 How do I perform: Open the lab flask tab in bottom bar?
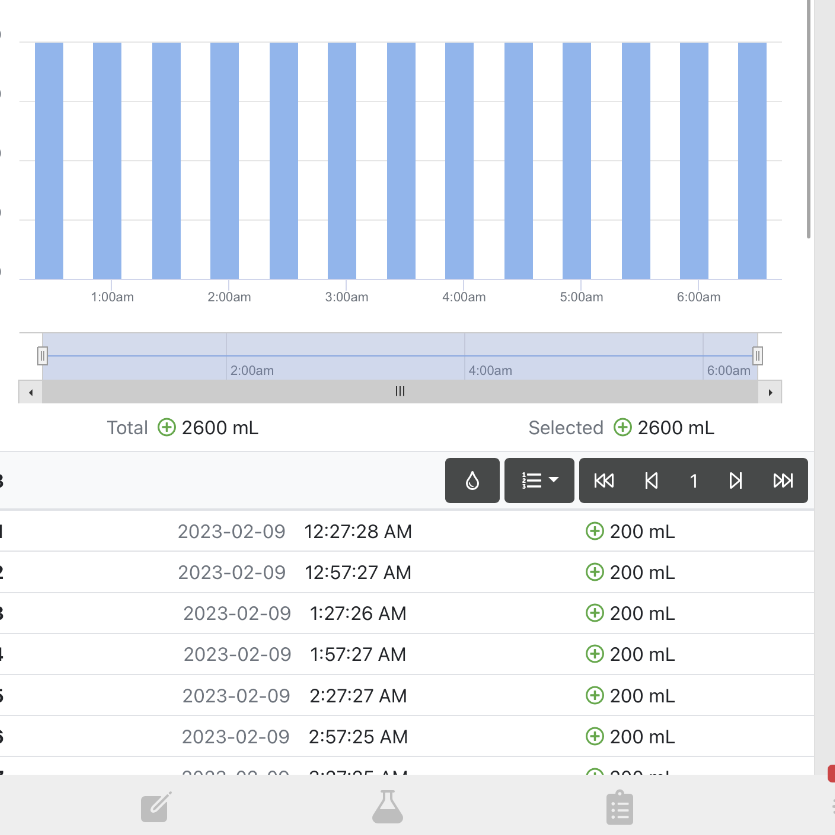pyautogui.click(x=388, y=807)
